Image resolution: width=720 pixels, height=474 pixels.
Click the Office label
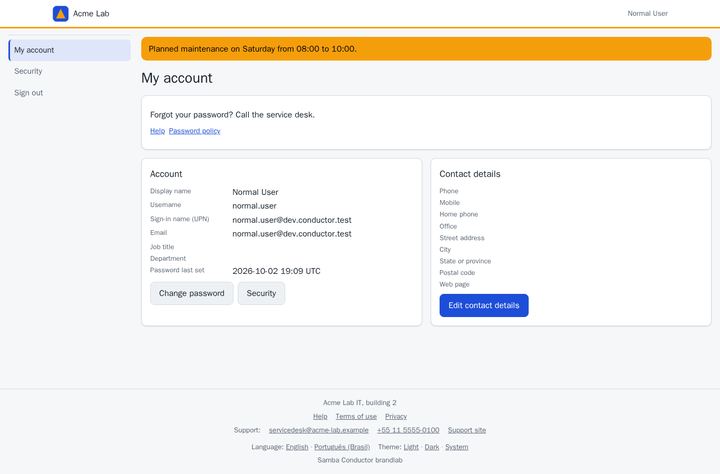pos(448,226)
